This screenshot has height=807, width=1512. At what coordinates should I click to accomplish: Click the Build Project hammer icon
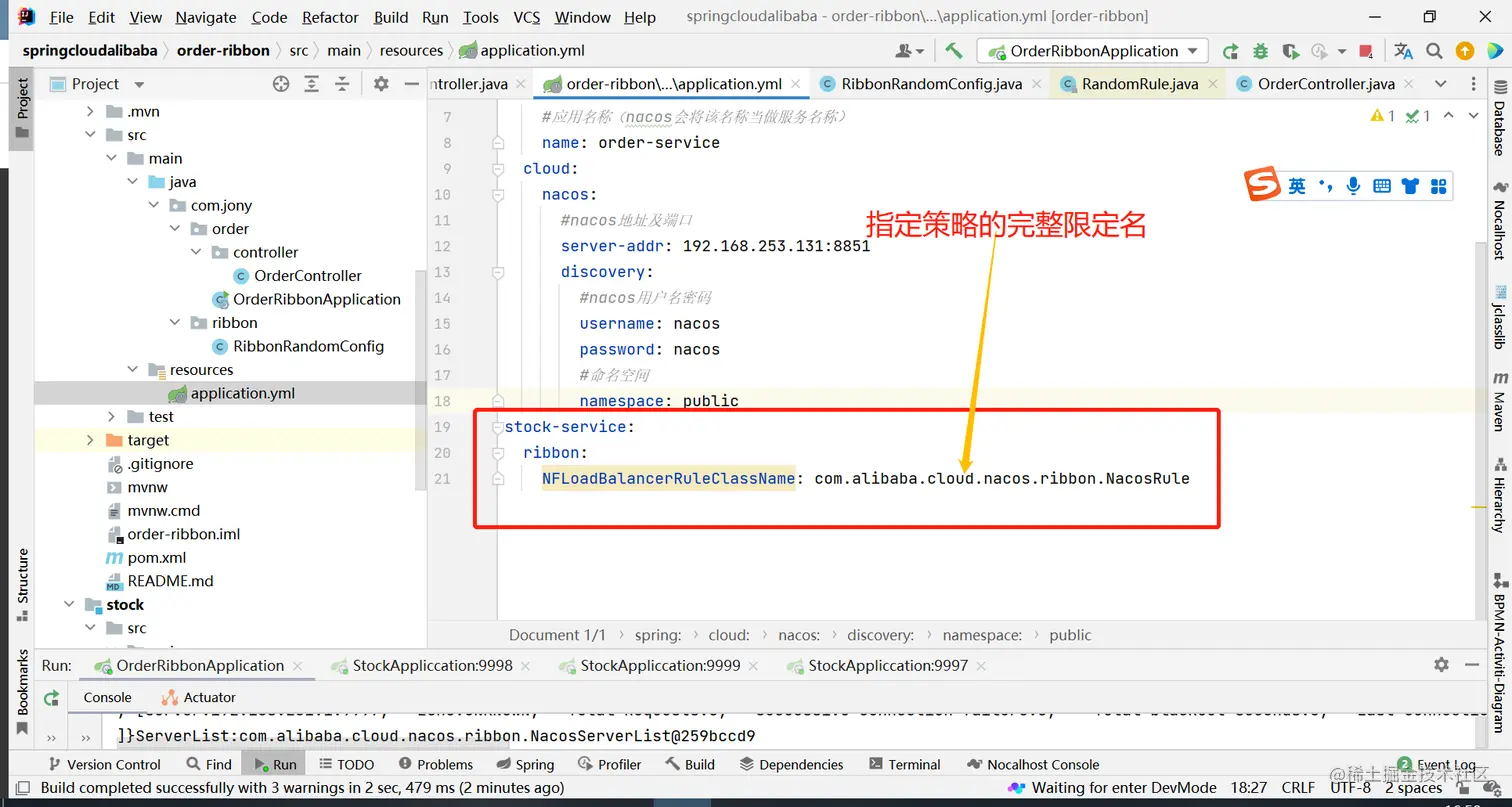[954, 51]
